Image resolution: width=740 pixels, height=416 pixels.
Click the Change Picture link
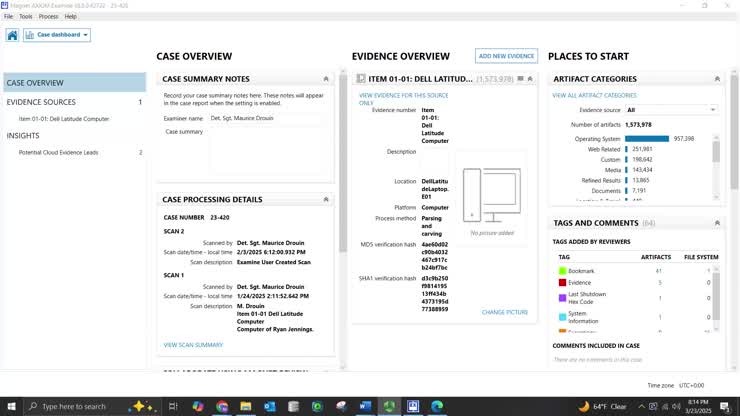point(504,312)
